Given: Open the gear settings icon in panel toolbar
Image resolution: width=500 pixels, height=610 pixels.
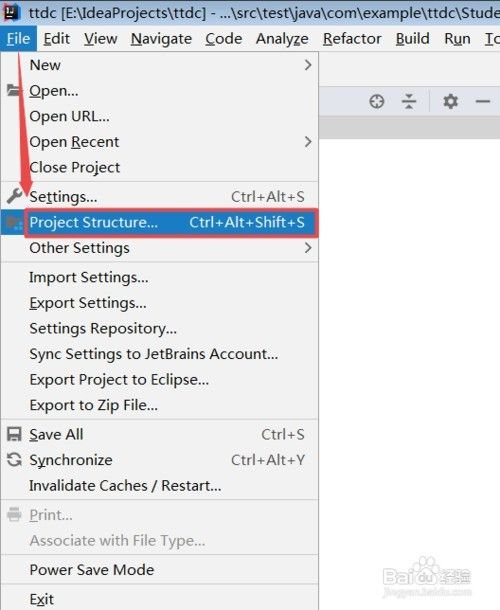Looking at the screenshot, I should click(450, 102).
